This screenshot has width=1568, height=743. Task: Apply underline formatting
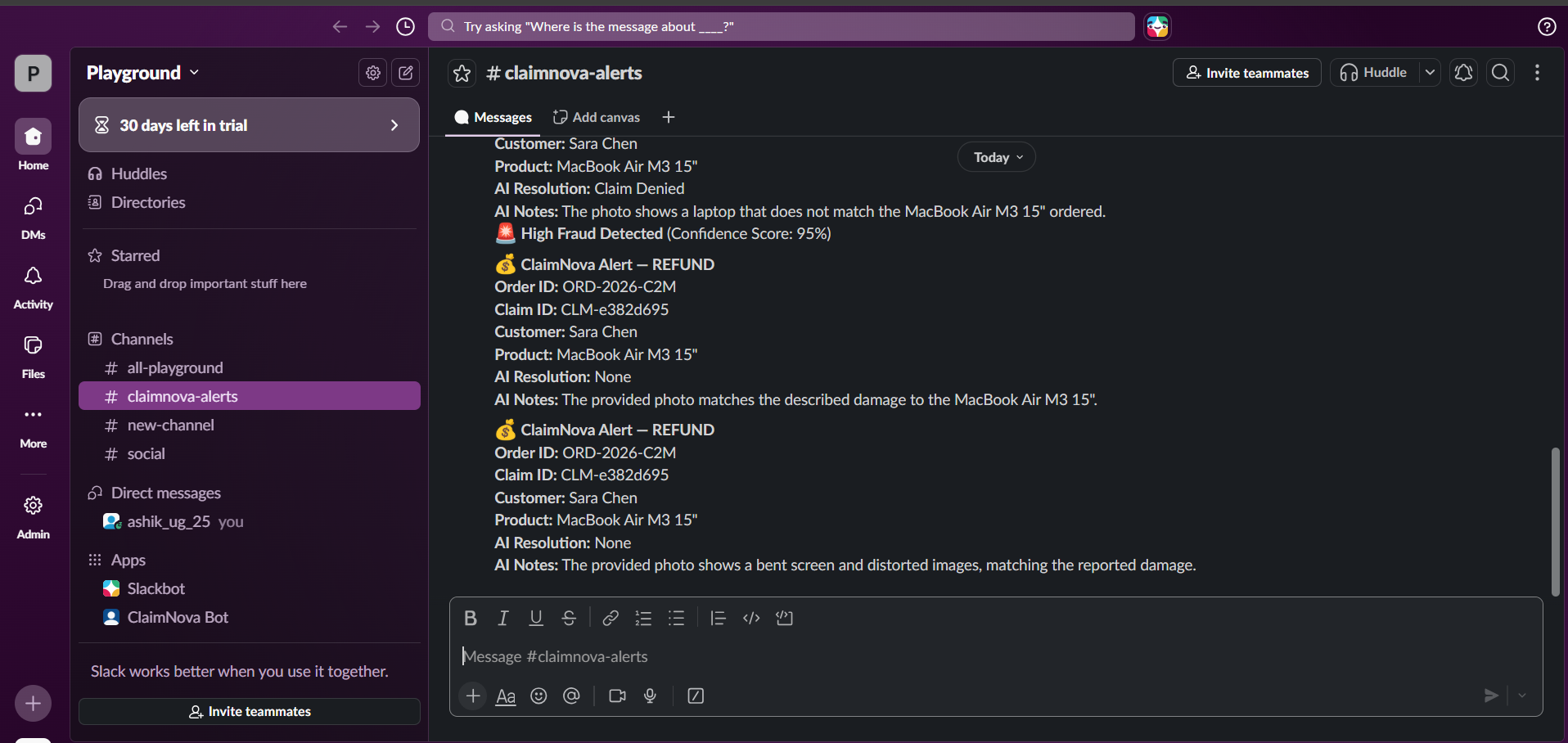[x=536, y=618]
